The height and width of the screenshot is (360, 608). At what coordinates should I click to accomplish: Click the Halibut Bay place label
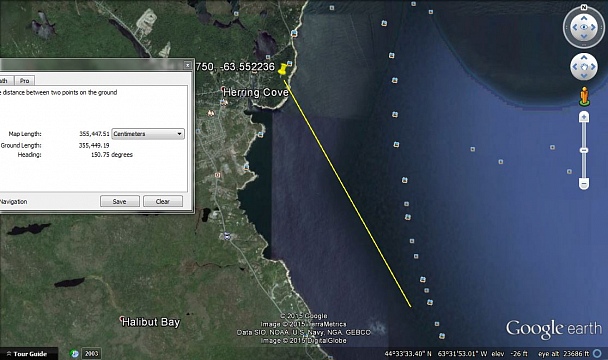point(151,322)
